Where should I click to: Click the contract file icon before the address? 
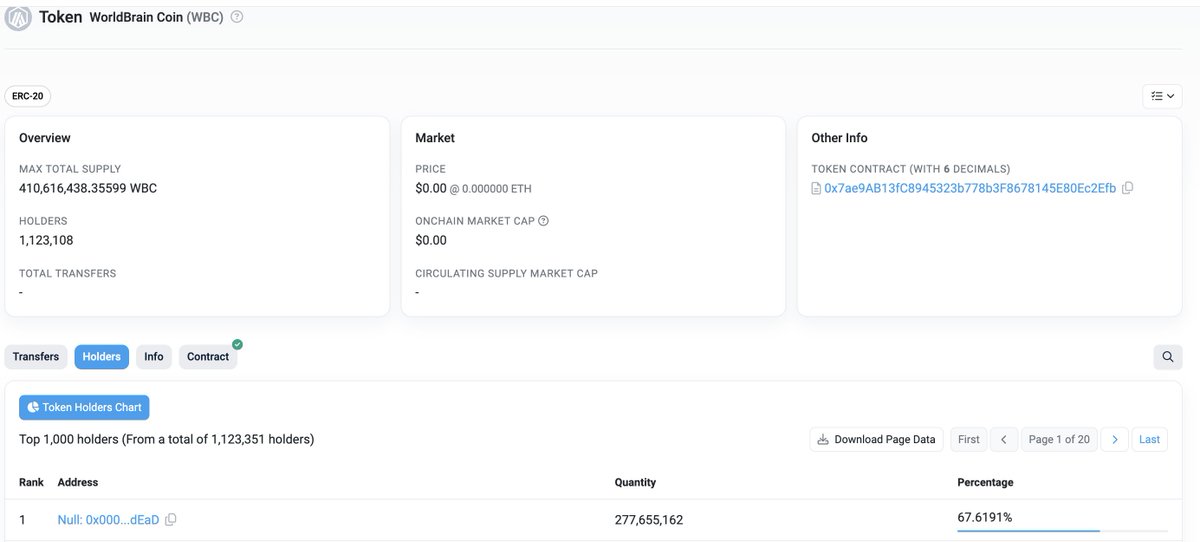point(816,188)
